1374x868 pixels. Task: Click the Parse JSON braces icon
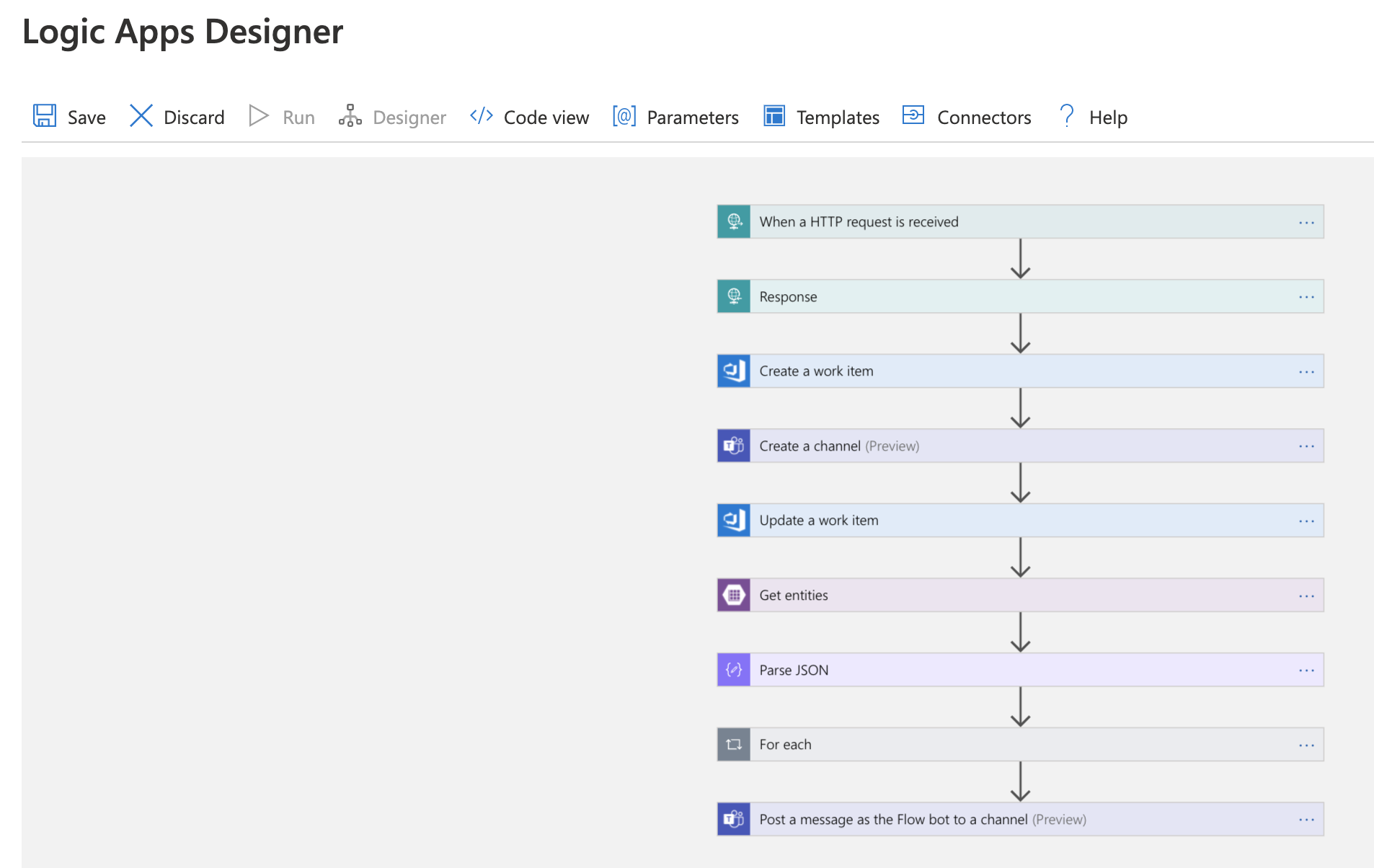734,670
